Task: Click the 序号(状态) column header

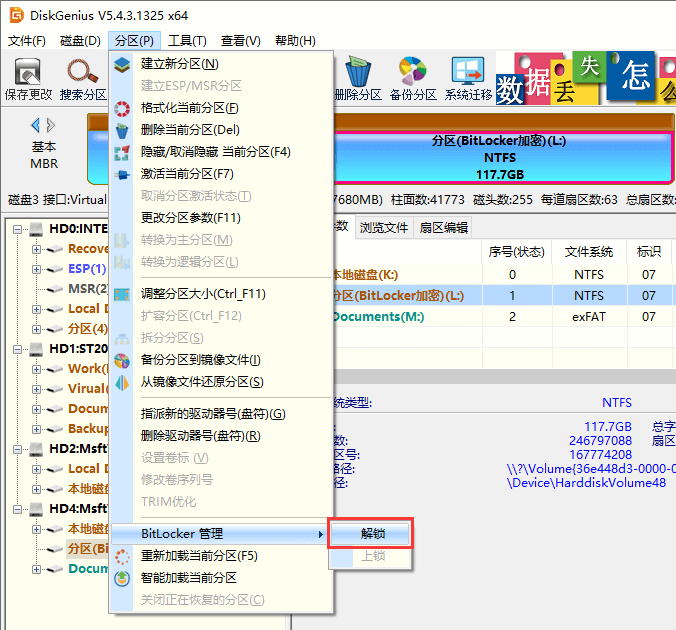Action: (516, 252)
